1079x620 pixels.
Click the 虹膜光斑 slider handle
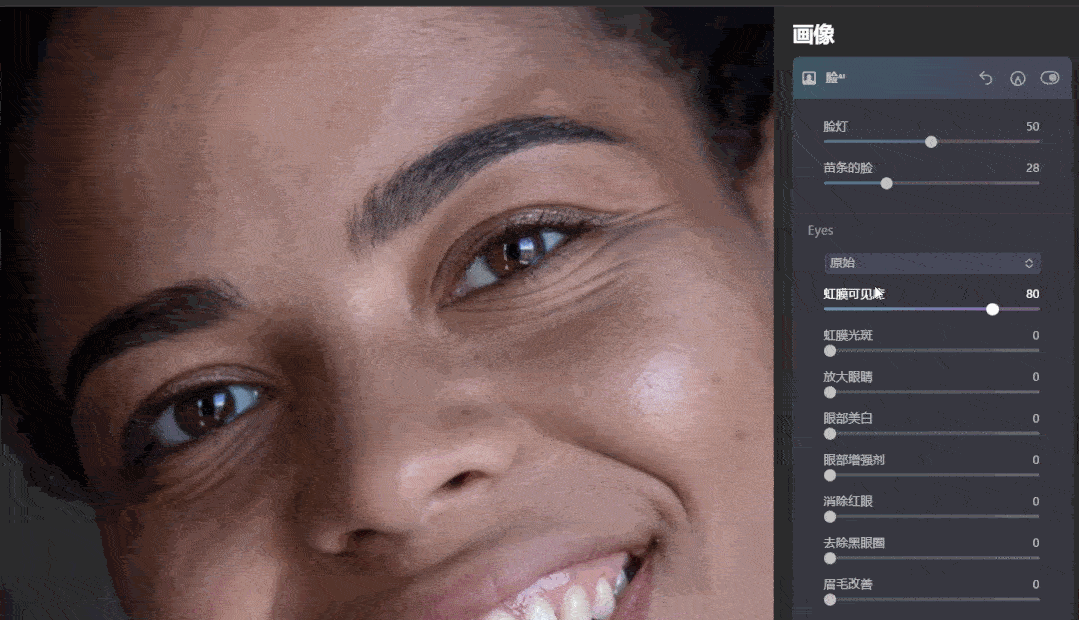click(x=830, y=350)
